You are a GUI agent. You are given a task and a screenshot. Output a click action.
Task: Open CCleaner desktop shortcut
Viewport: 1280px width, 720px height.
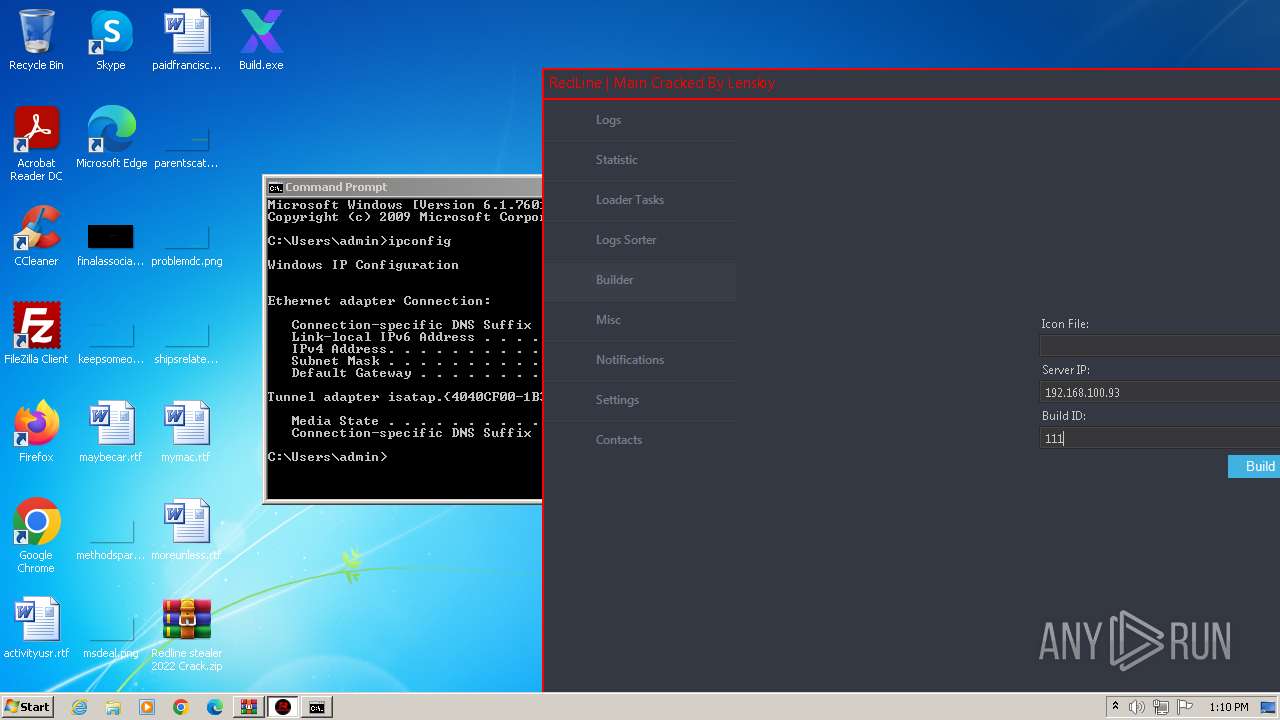click(x=36, y=236)
